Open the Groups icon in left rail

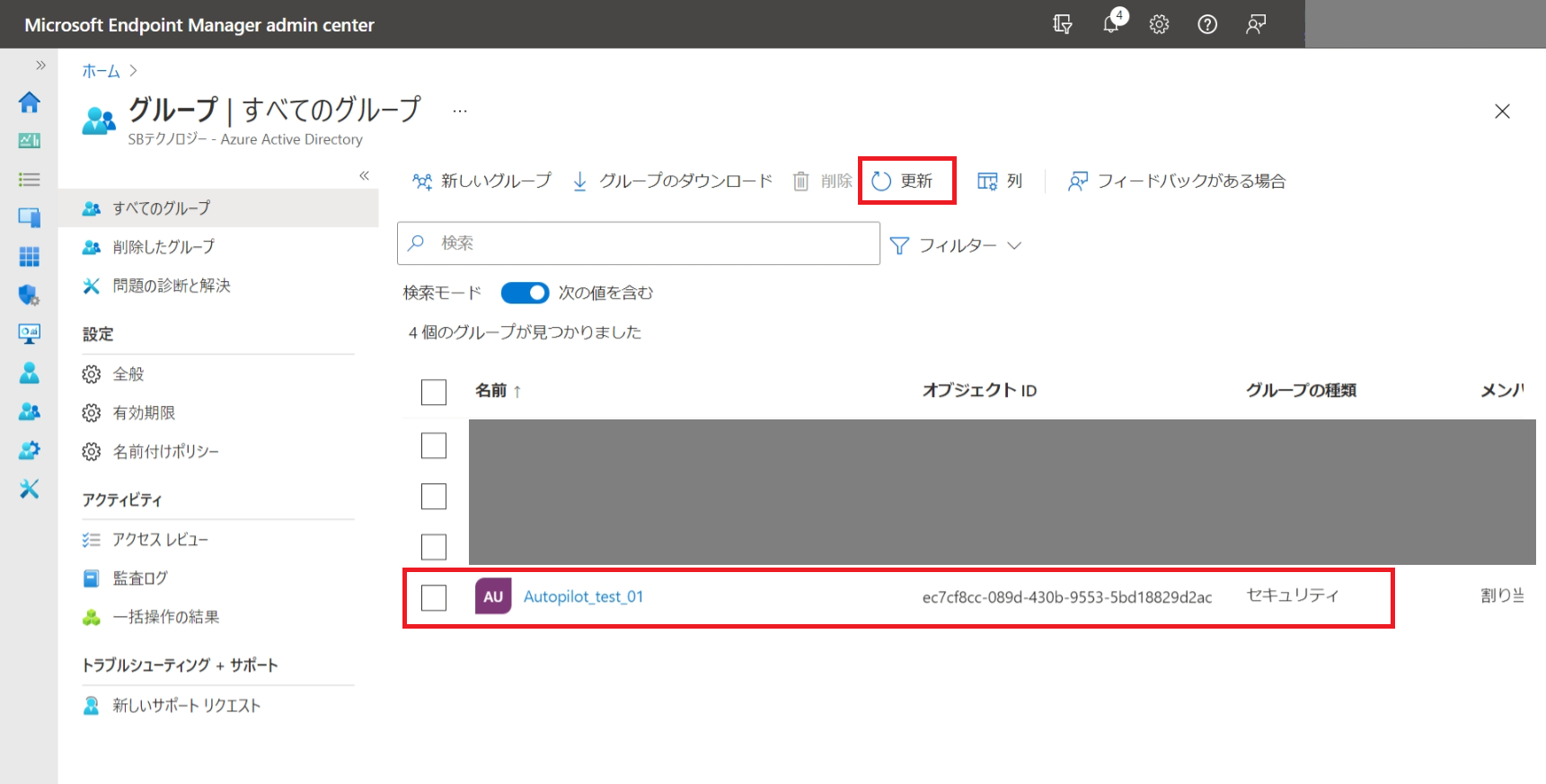pos(29,411)
